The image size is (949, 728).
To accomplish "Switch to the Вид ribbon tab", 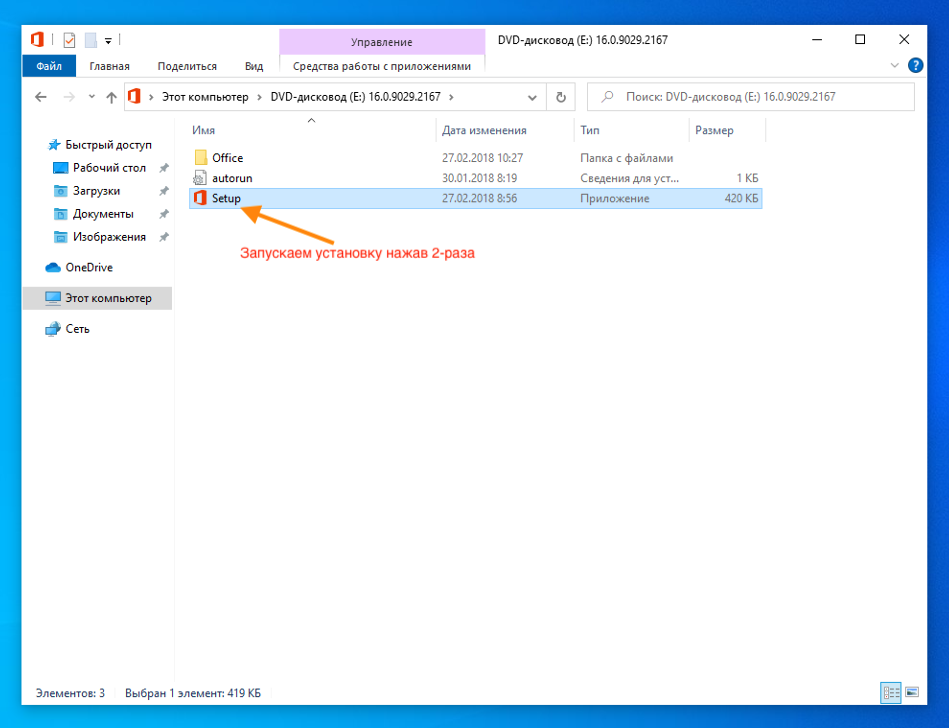I will coord(254,66).
